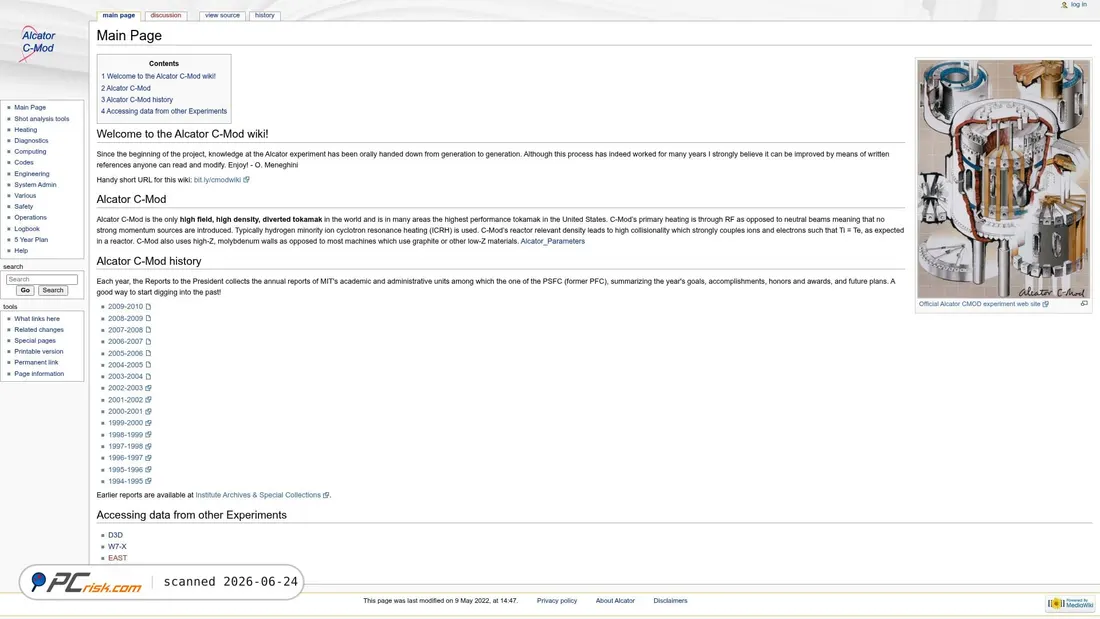Open the Permanent link tool
Screen dimensions: 1100x619
click(x=36, y=362)
